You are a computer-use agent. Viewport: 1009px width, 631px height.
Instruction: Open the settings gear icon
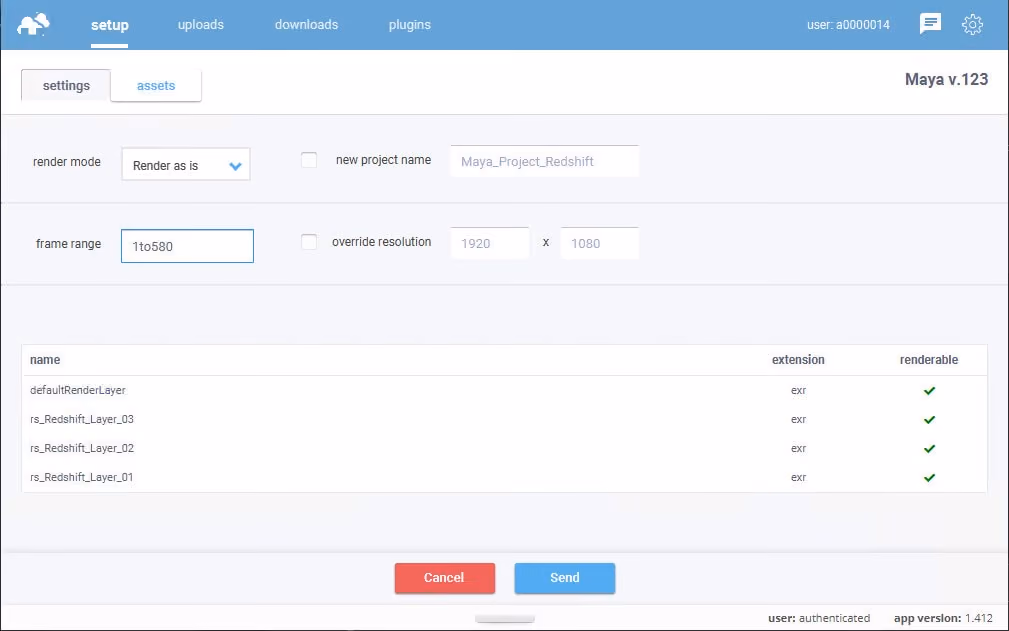[972, 24]
